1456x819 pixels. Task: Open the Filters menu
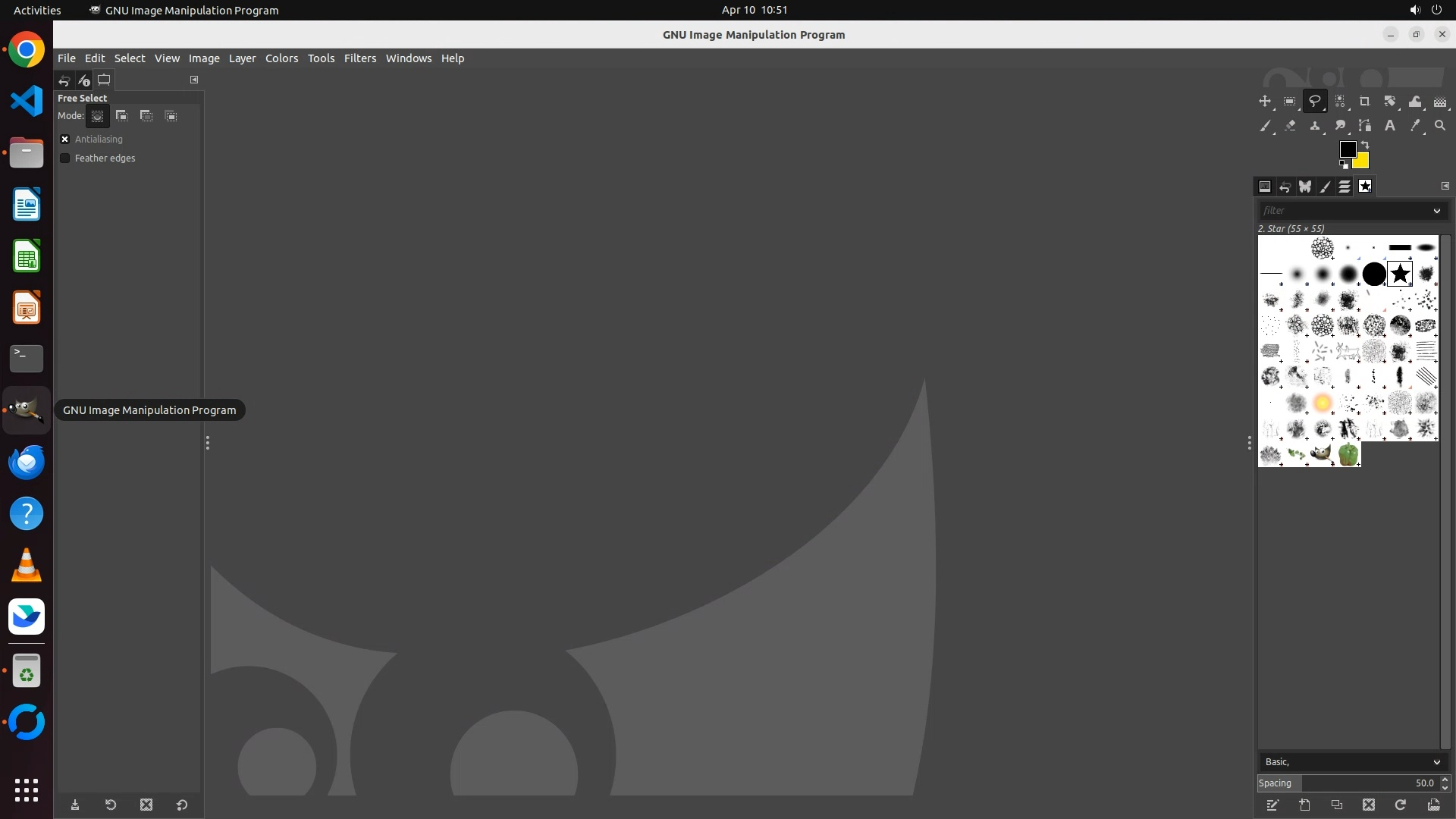(359, 58)
